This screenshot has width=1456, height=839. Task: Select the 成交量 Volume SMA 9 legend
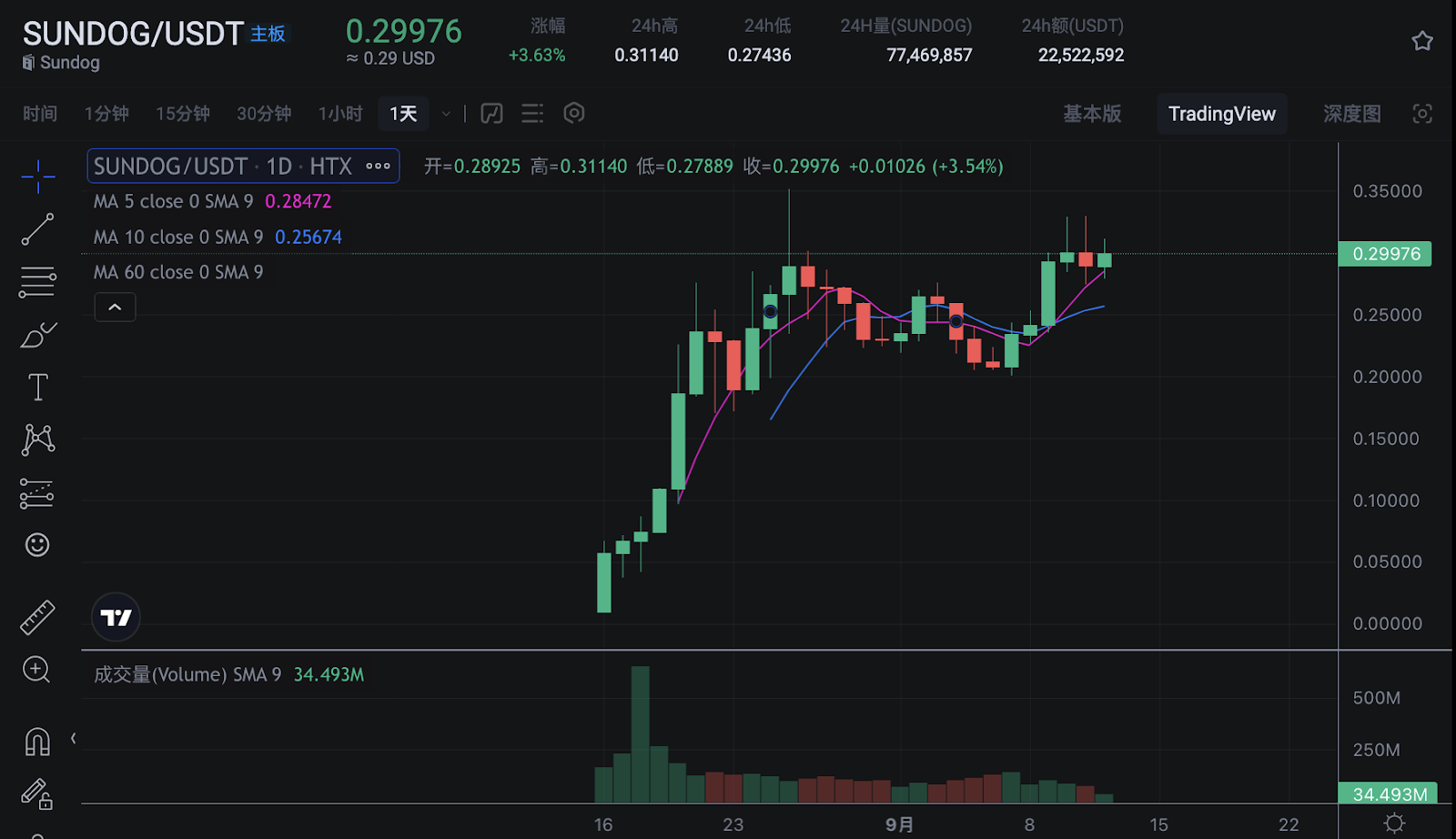click(187, 674)
